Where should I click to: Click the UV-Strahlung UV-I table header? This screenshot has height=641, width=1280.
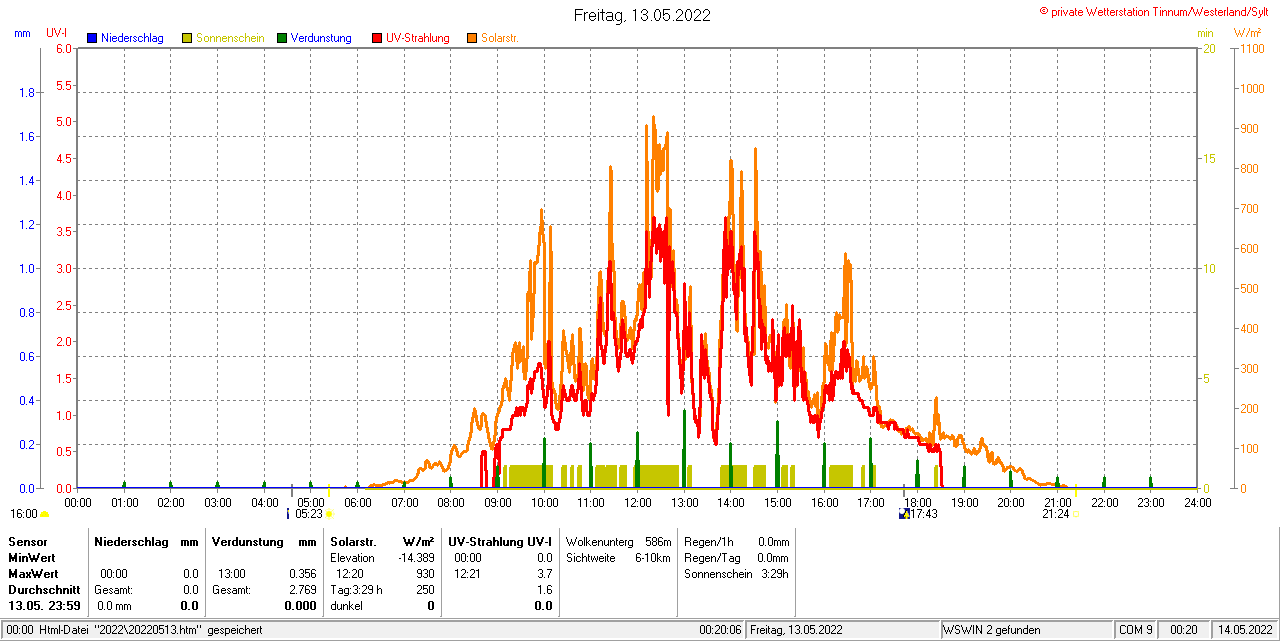pyautogui.click(x=500, y=541)
